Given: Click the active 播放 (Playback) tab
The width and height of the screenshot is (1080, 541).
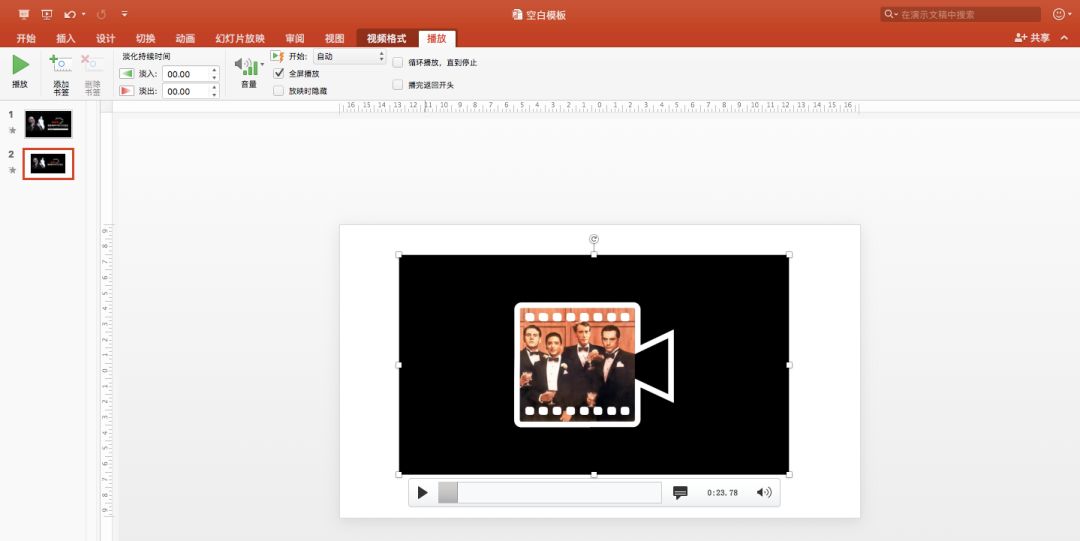Looking at the screenshot, I should click(437, 39).
